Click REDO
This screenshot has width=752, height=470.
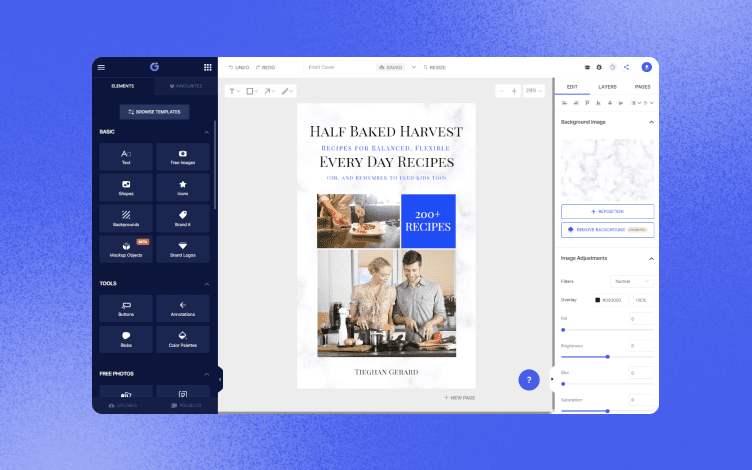265,67
